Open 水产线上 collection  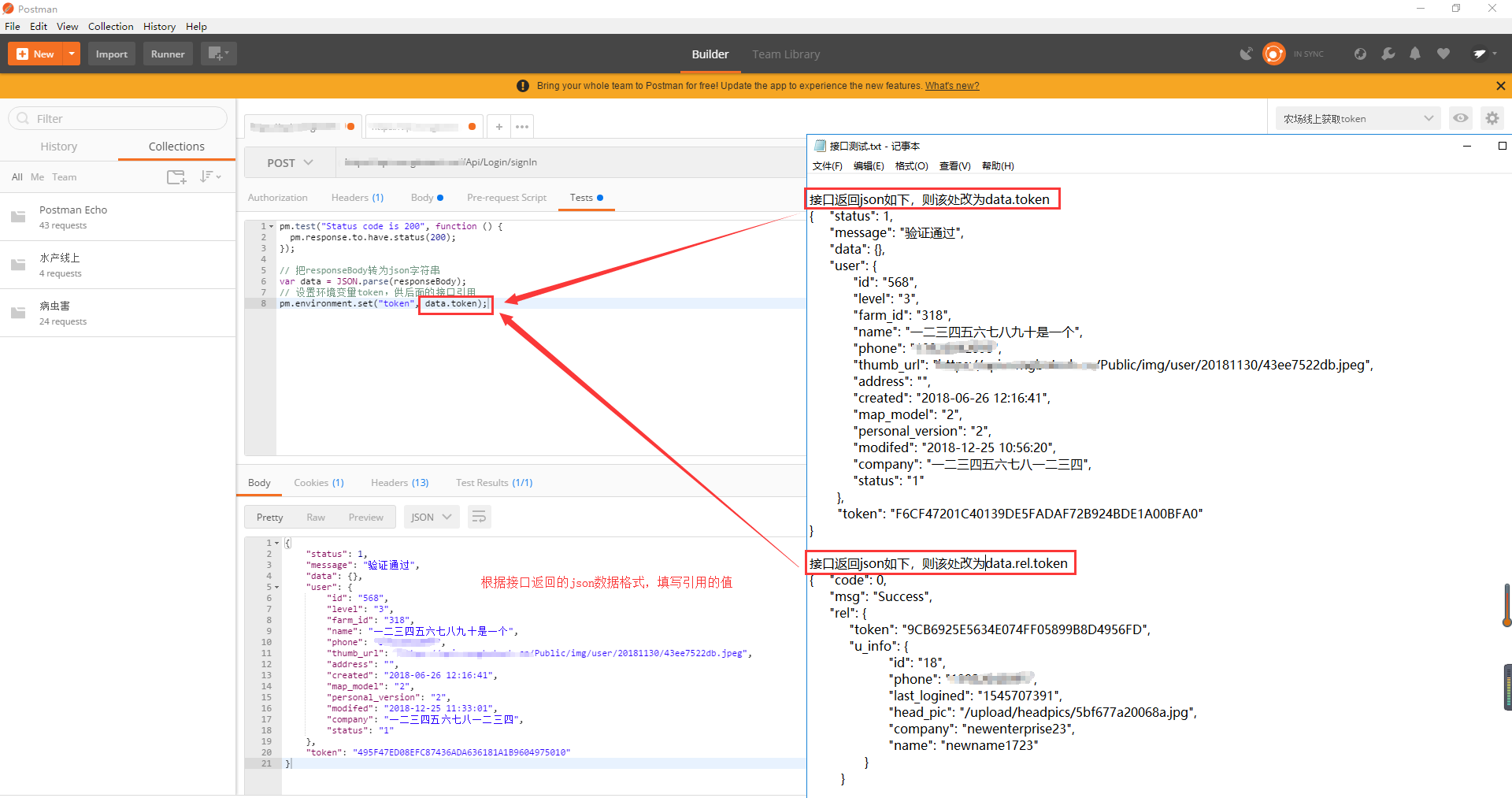point(118,265)
